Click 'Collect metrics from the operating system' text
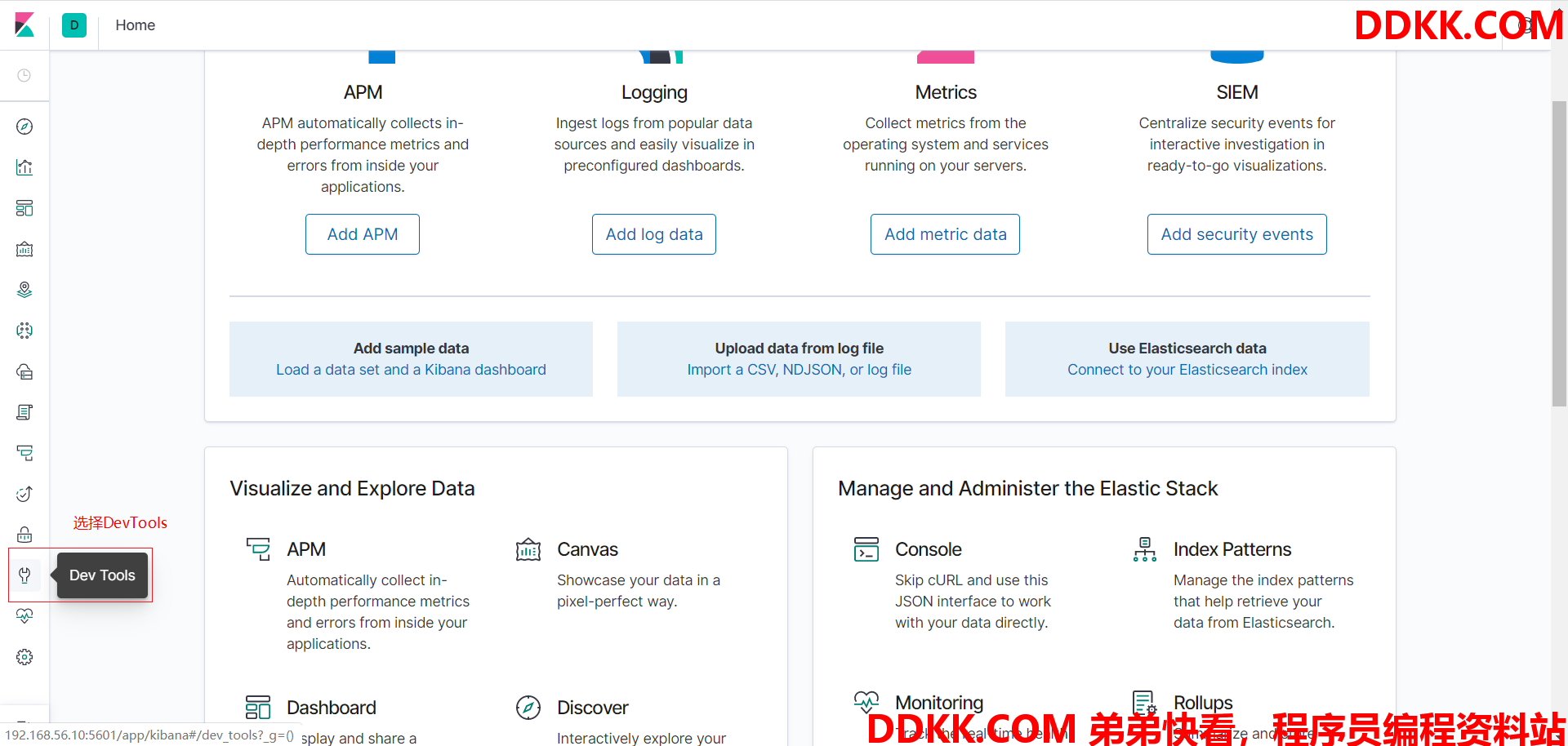The height and width of the screenshot is (746, 1568). 946,144
